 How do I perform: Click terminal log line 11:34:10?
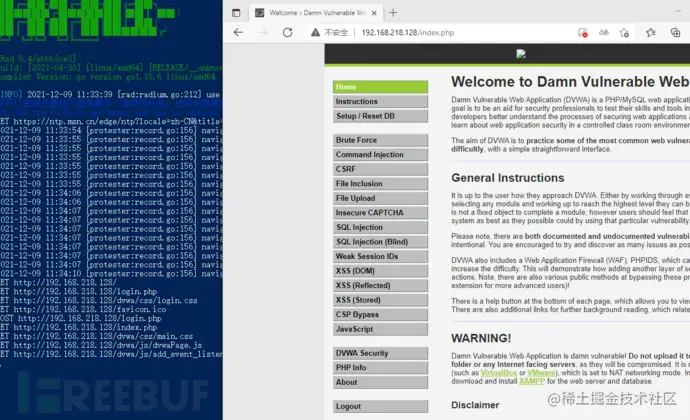tap(111, 274)
